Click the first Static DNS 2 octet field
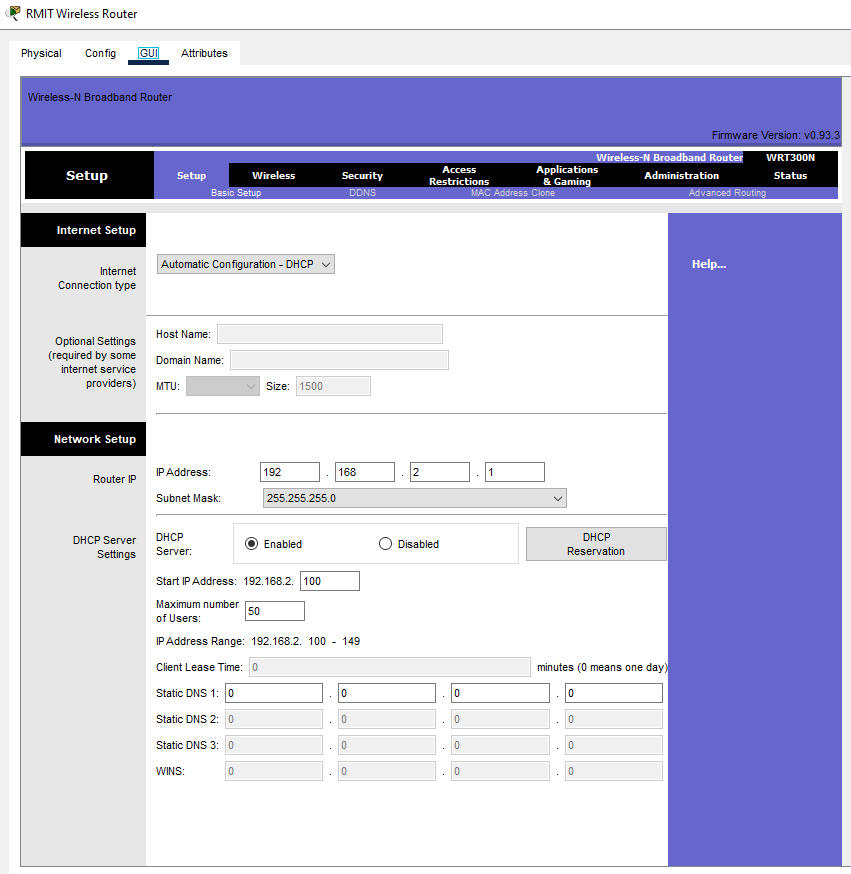This screenshot has width=851, height=874. (x=274, y=719)
